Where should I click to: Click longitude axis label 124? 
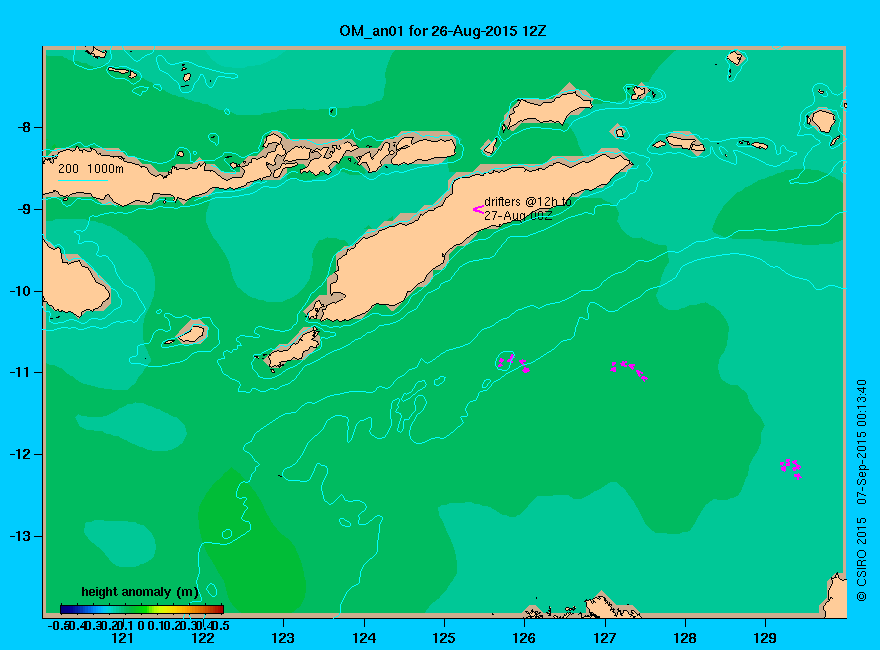coord(364,638)
